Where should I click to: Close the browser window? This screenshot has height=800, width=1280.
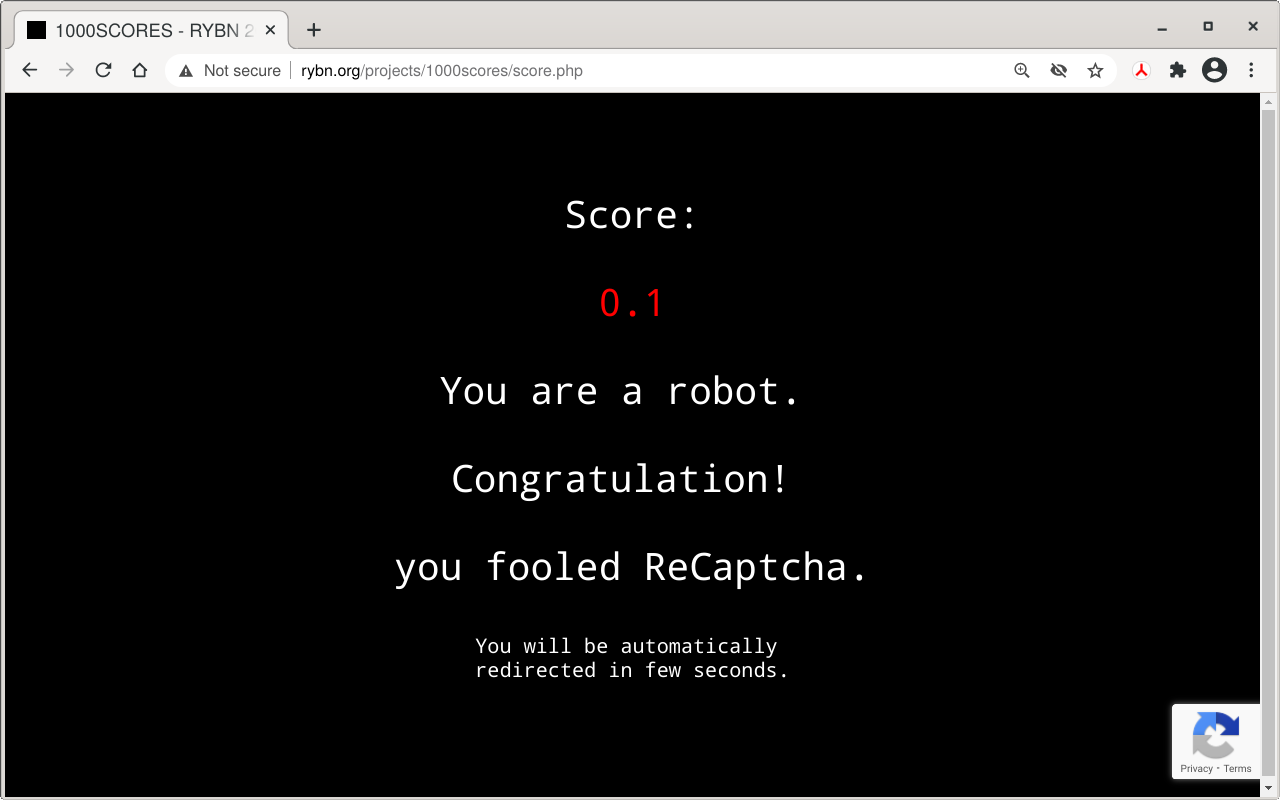coord(1253,27)
